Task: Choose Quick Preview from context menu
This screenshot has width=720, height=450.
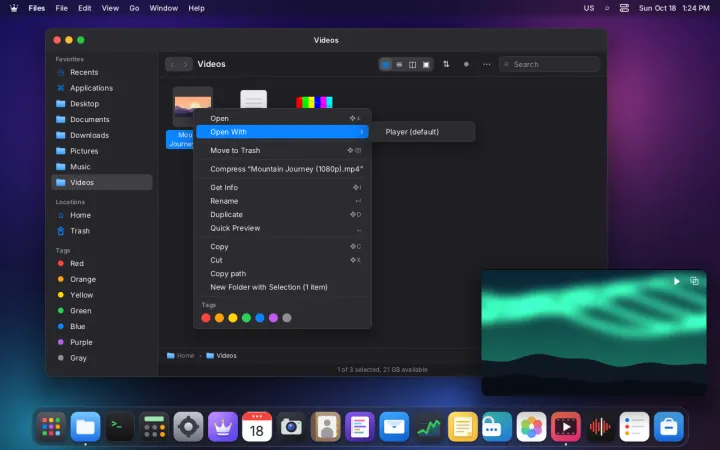Action: tap(282, 228)
